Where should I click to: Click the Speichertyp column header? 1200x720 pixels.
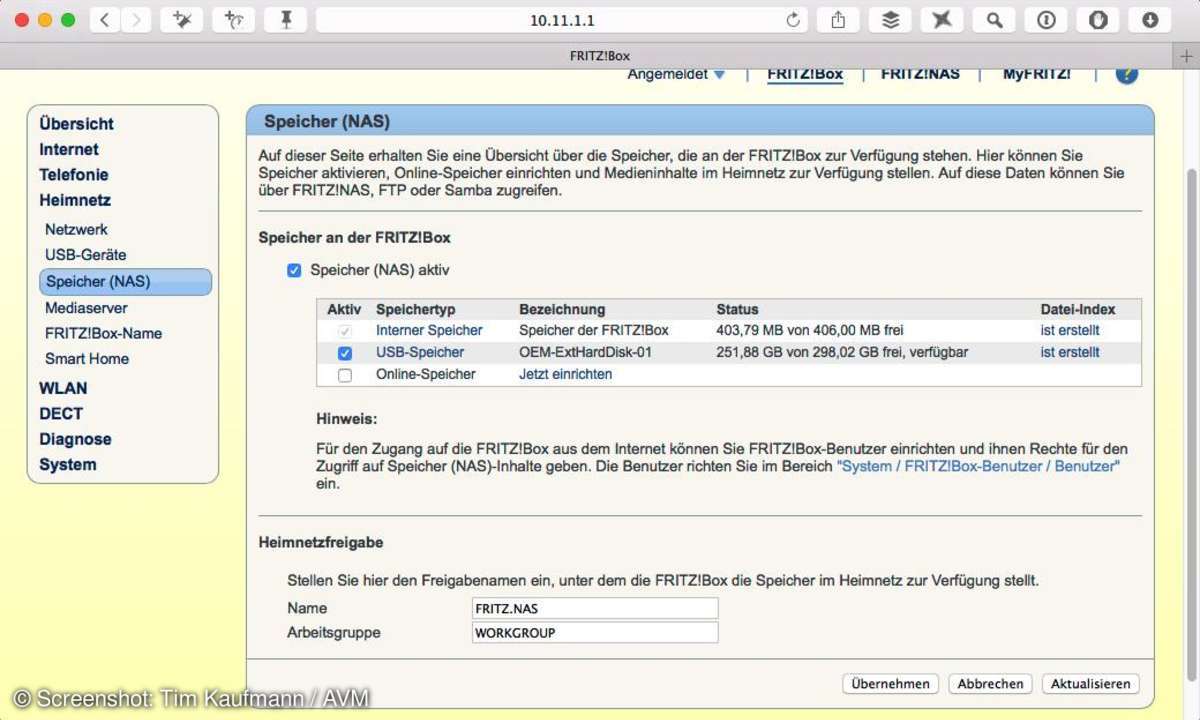[416, 309]
